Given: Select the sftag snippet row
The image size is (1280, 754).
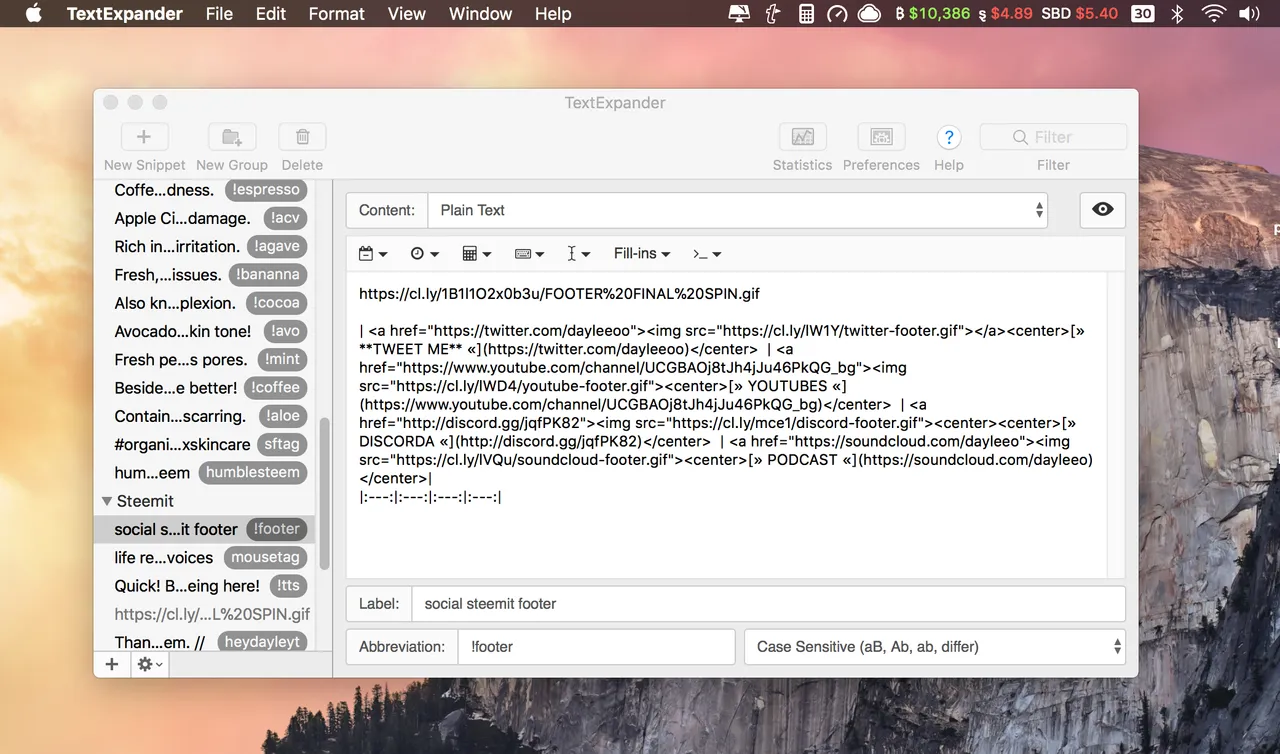Looking at the screenshot, I should (205, 444).
